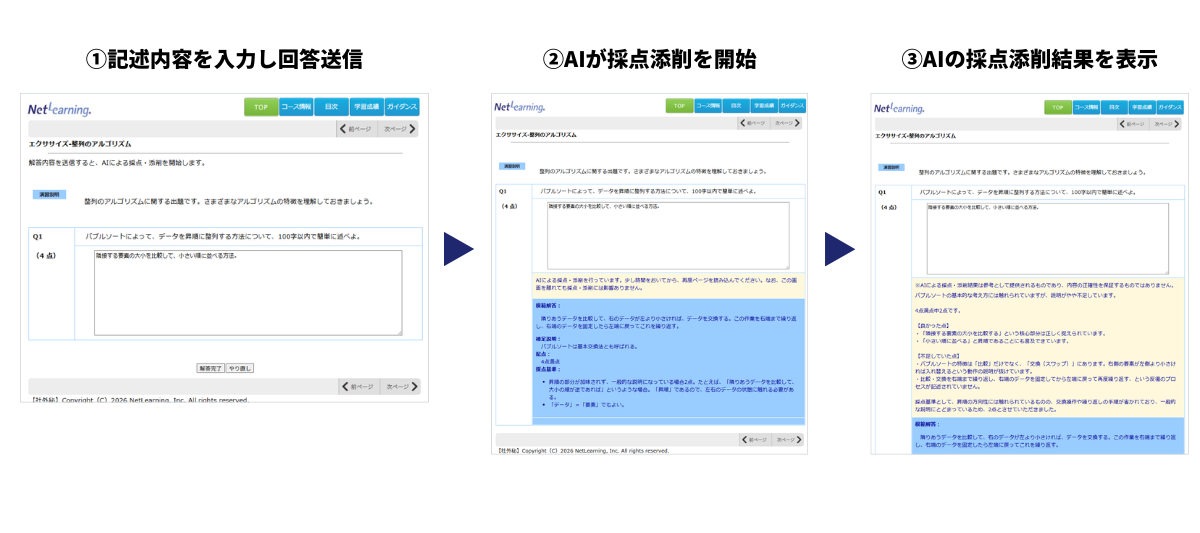The height and width of the screenshot is (533, 1200).
Task: Click the 演習説明 badge in step 1 panel
Action: coord(50,193)
